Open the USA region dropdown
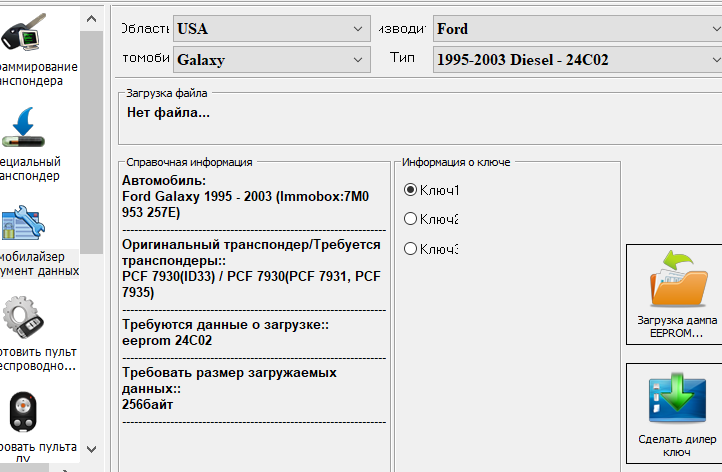Viewport: 722px width, 472px height. coord(272,29)
